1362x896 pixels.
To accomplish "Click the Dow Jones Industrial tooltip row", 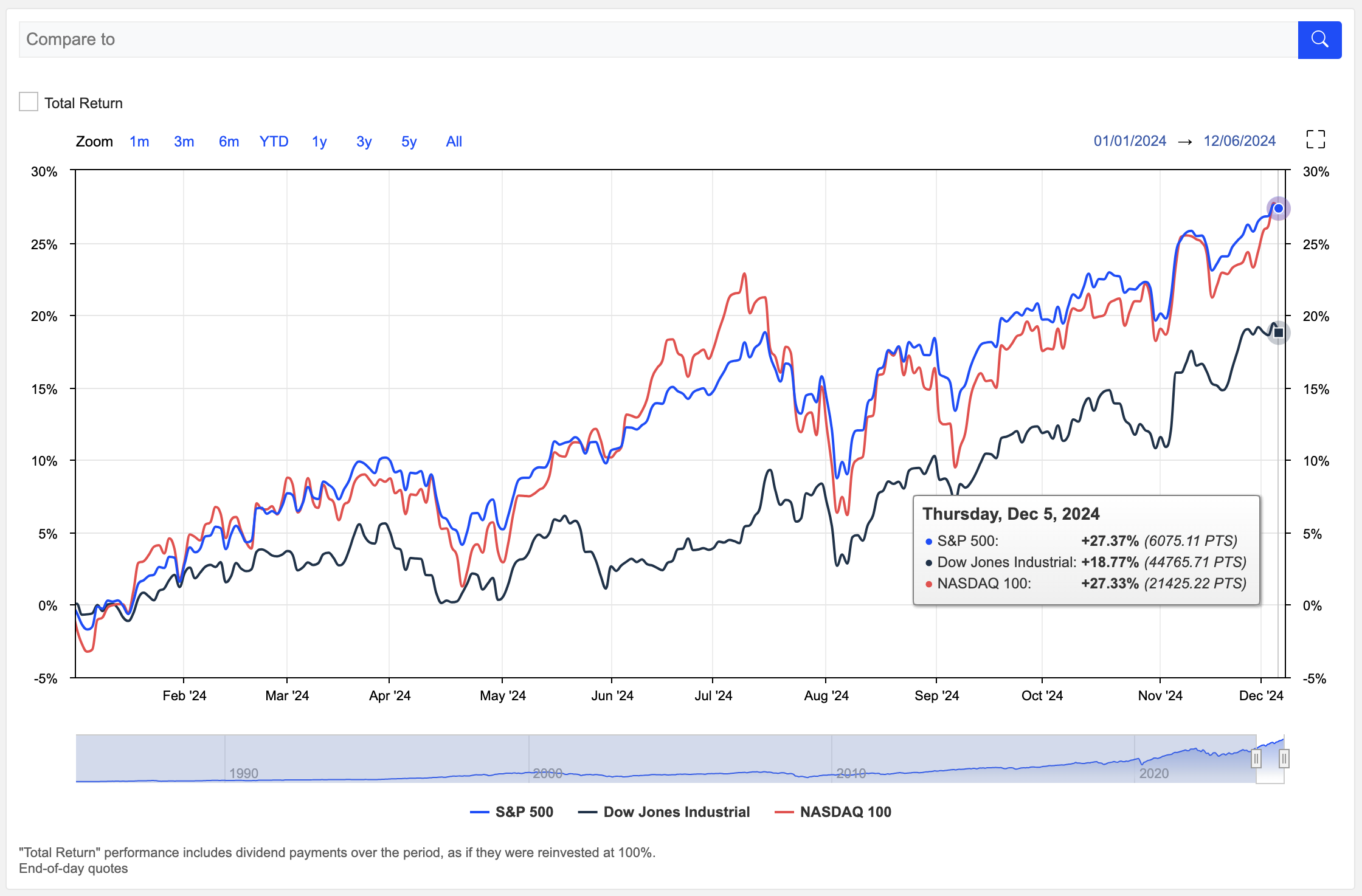I will (1085, 562).
